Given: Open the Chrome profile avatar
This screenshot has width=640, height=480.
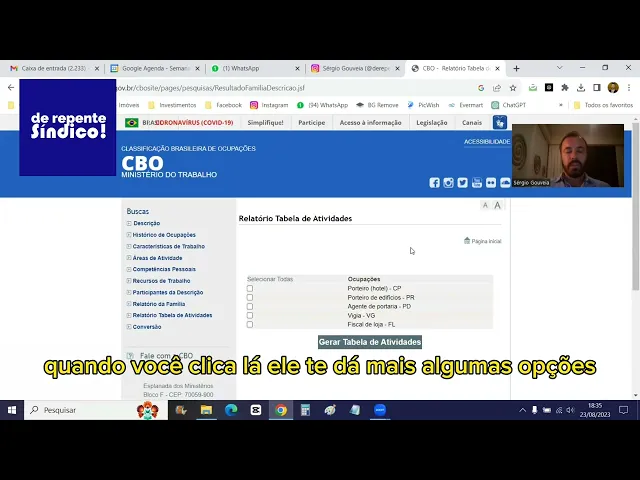Looking at the screenshot, I should pyautogui.click(x=613, y=87).
